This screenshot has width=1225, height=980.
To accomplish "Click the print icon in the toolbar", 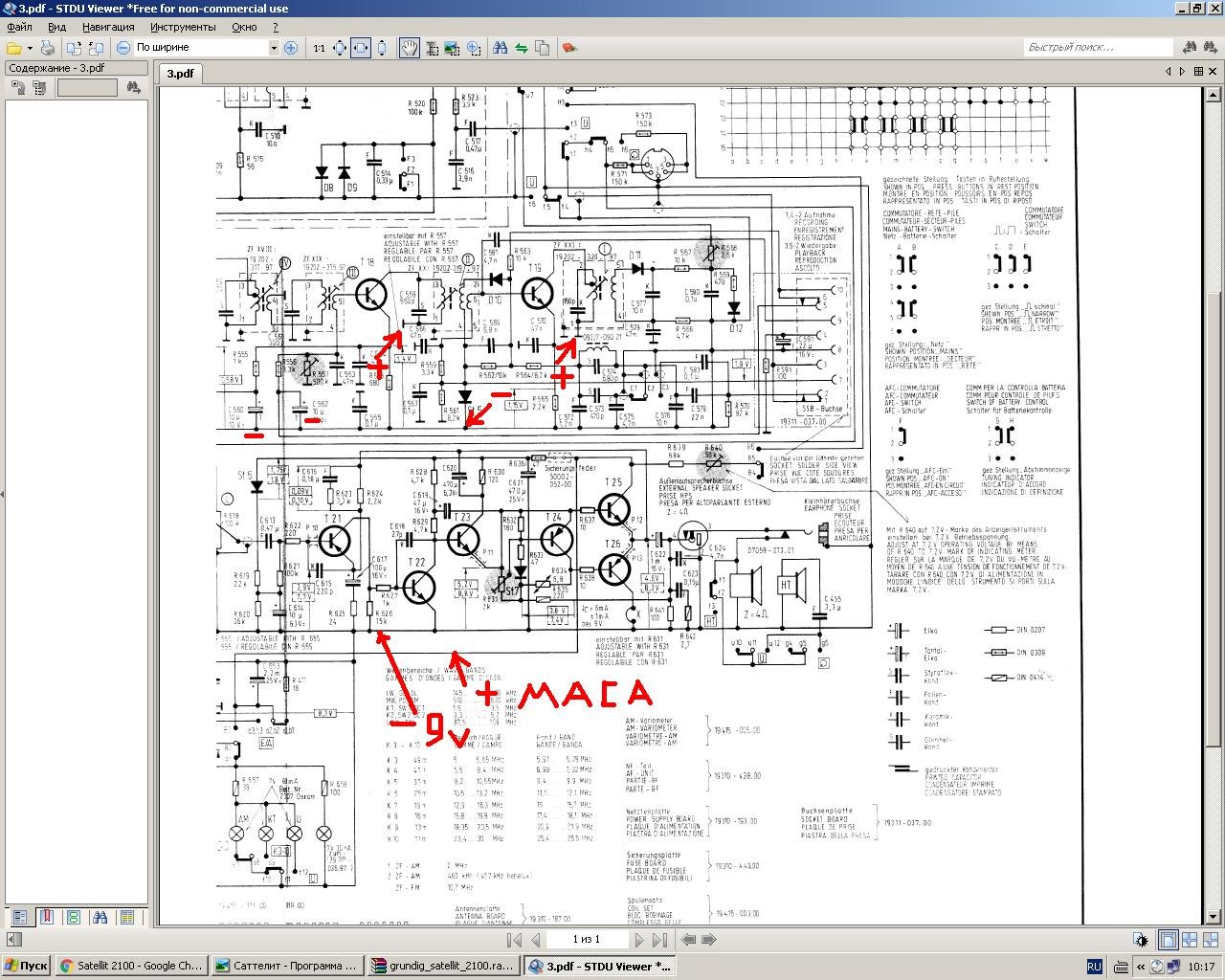I will 47,48.
